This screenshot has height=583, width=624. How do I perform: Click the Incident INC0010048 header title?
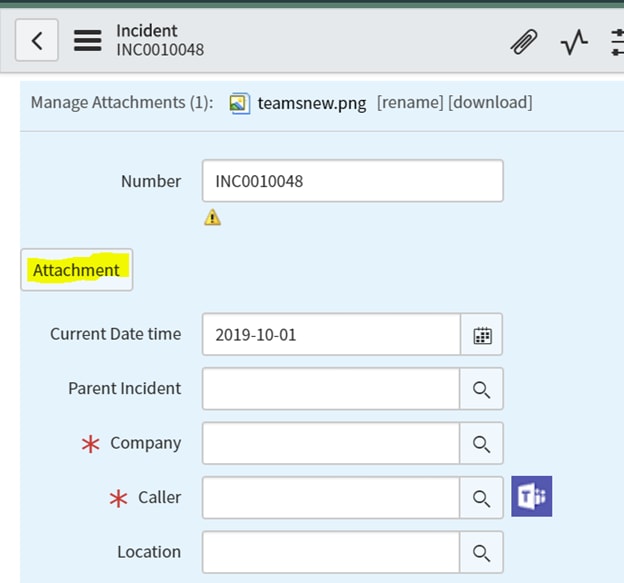(x=160, y=40)
